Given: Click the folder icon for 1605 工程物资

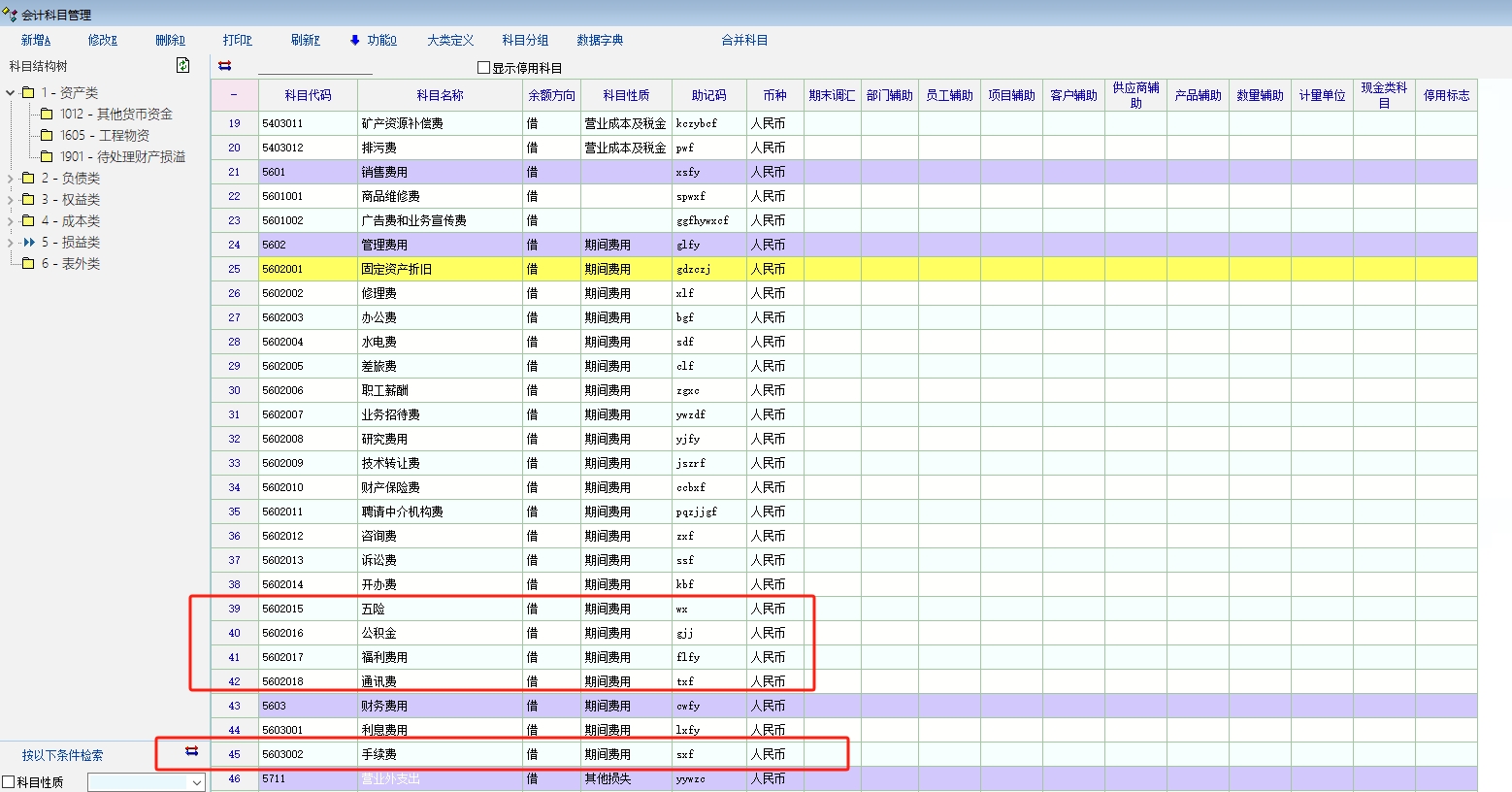Looking at the screenshot, I should pyautogui.click(x=47, y=135).
